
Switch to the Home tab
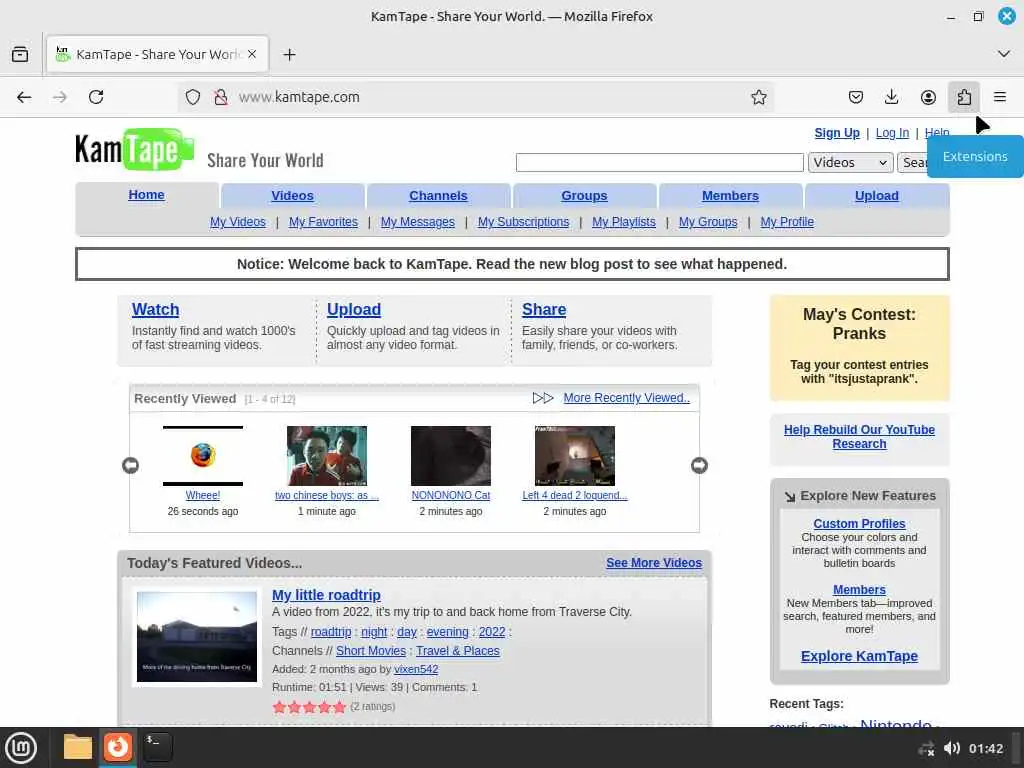click(x=146, y=195)
